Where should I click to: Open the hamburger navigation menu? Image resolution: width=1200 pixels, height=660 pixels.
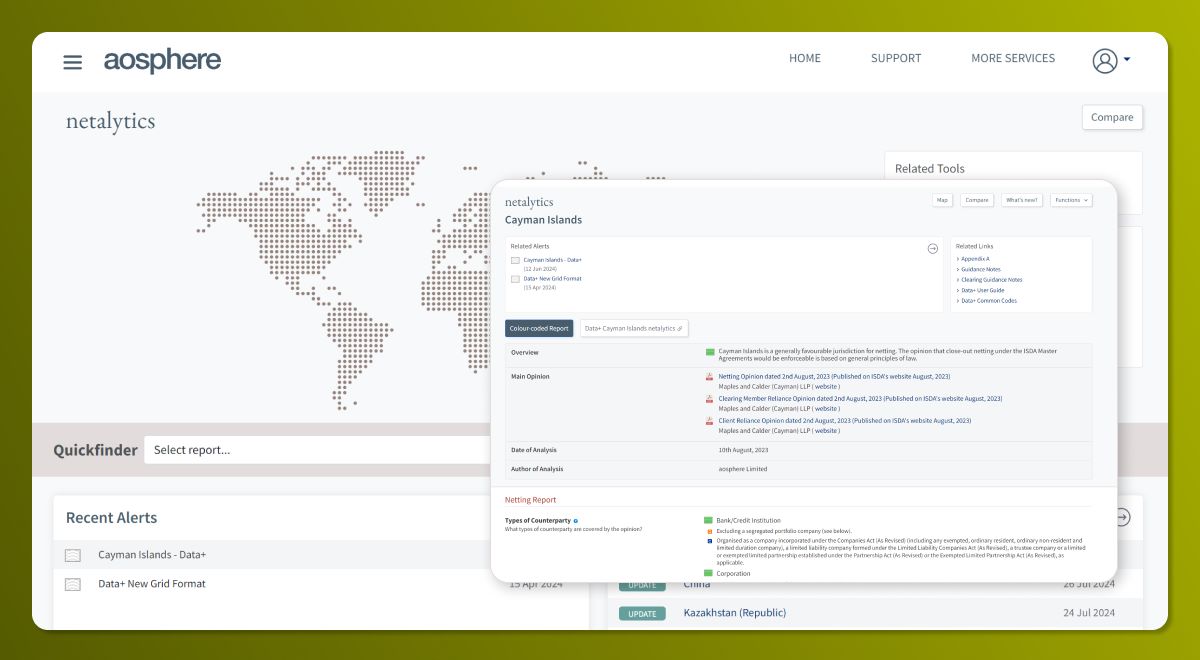tap(72, 62)
